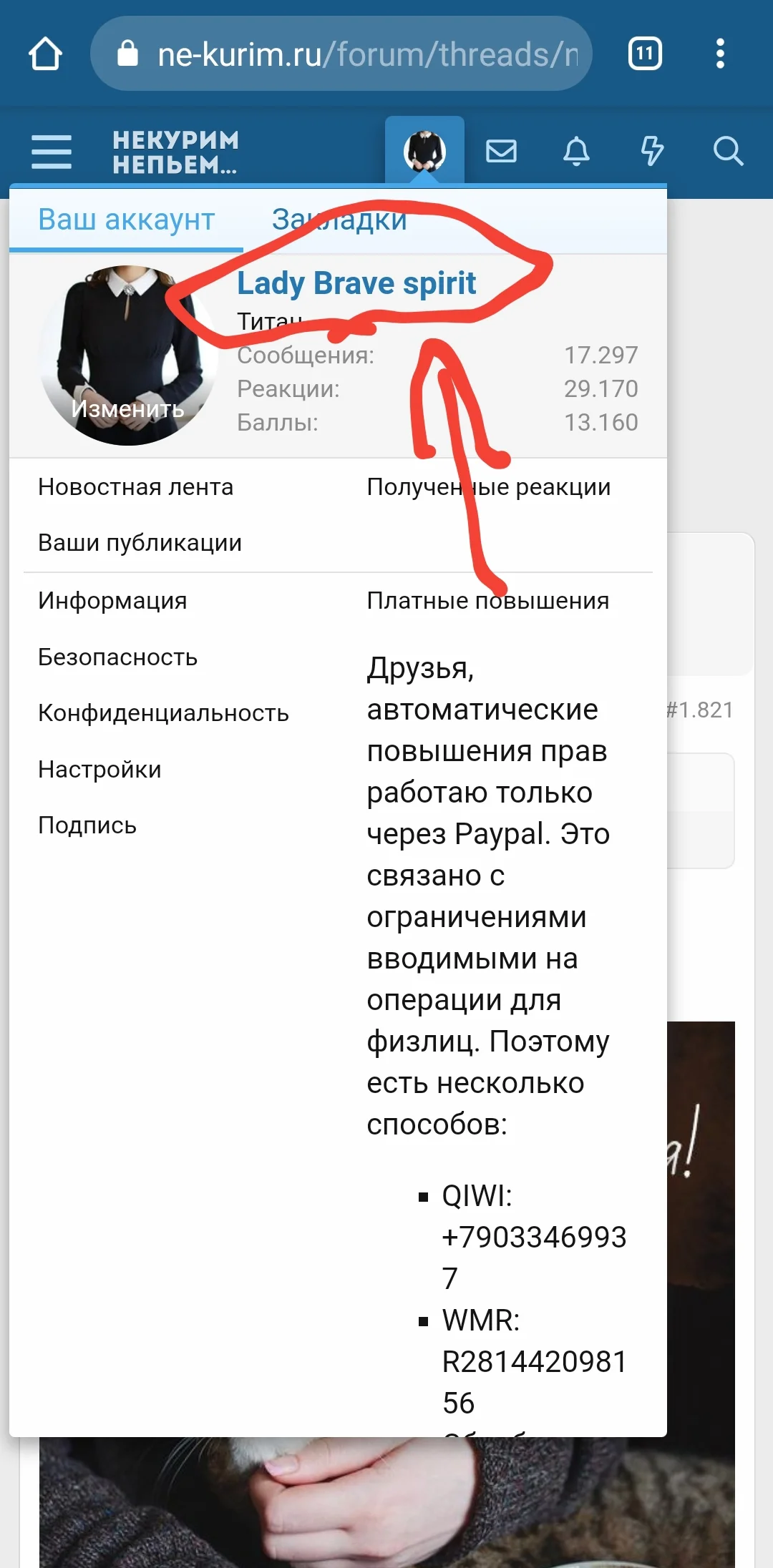Open the notifications bell icon
773x1568 pixels.
point(576,151)
